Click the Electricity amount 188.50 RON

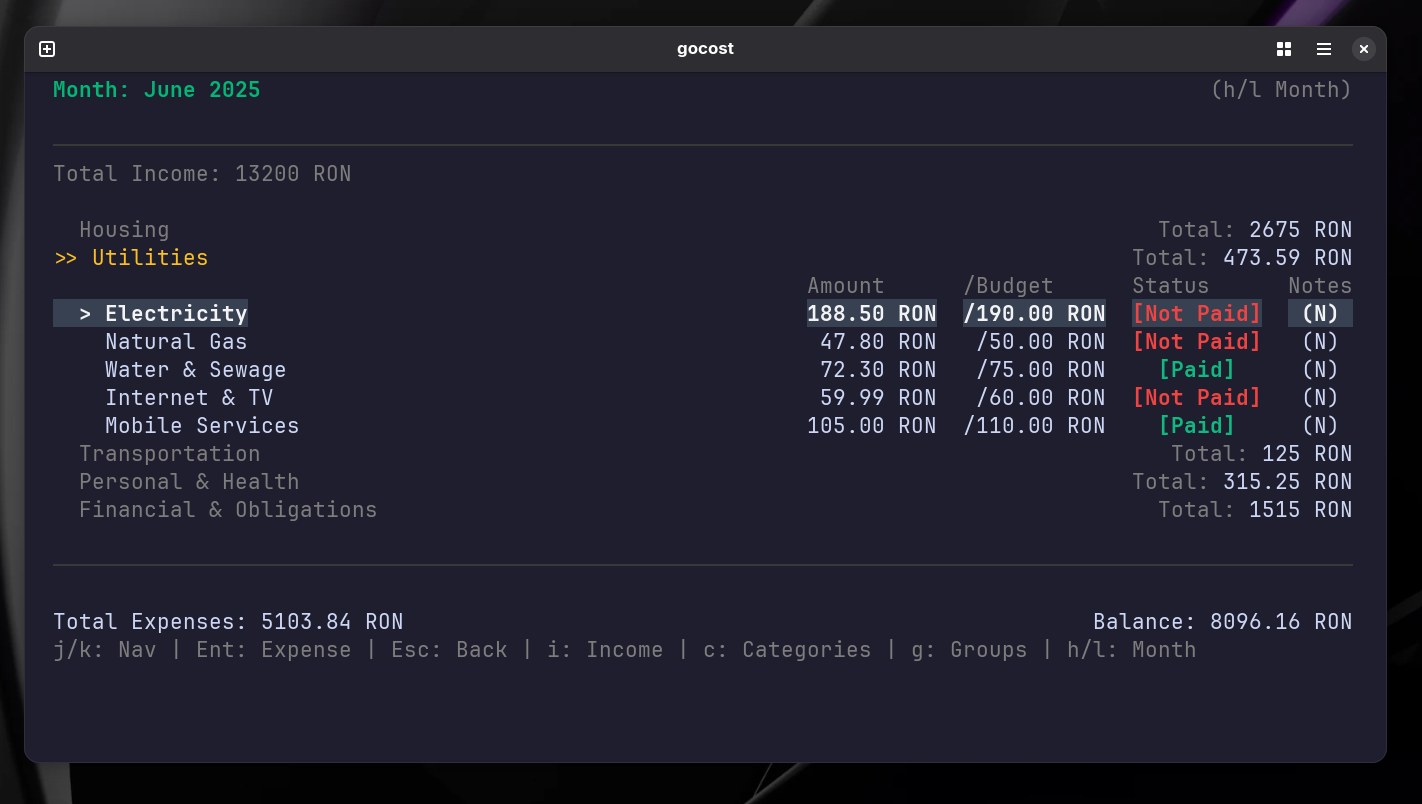pyautogui.click(x=872, y=314)
